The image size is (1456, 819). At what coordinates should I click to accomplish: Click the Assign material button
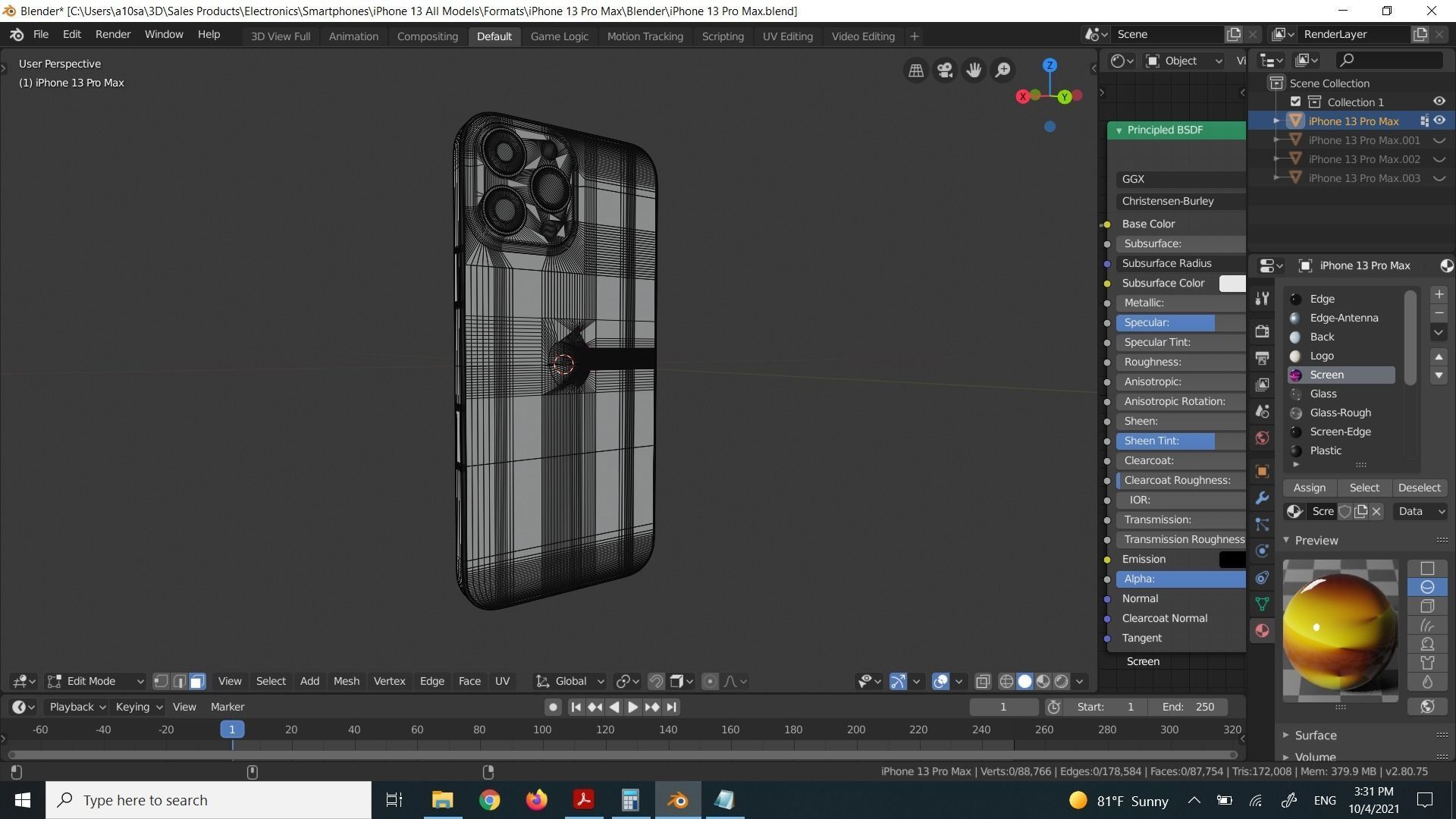[x=1310, y=488]
